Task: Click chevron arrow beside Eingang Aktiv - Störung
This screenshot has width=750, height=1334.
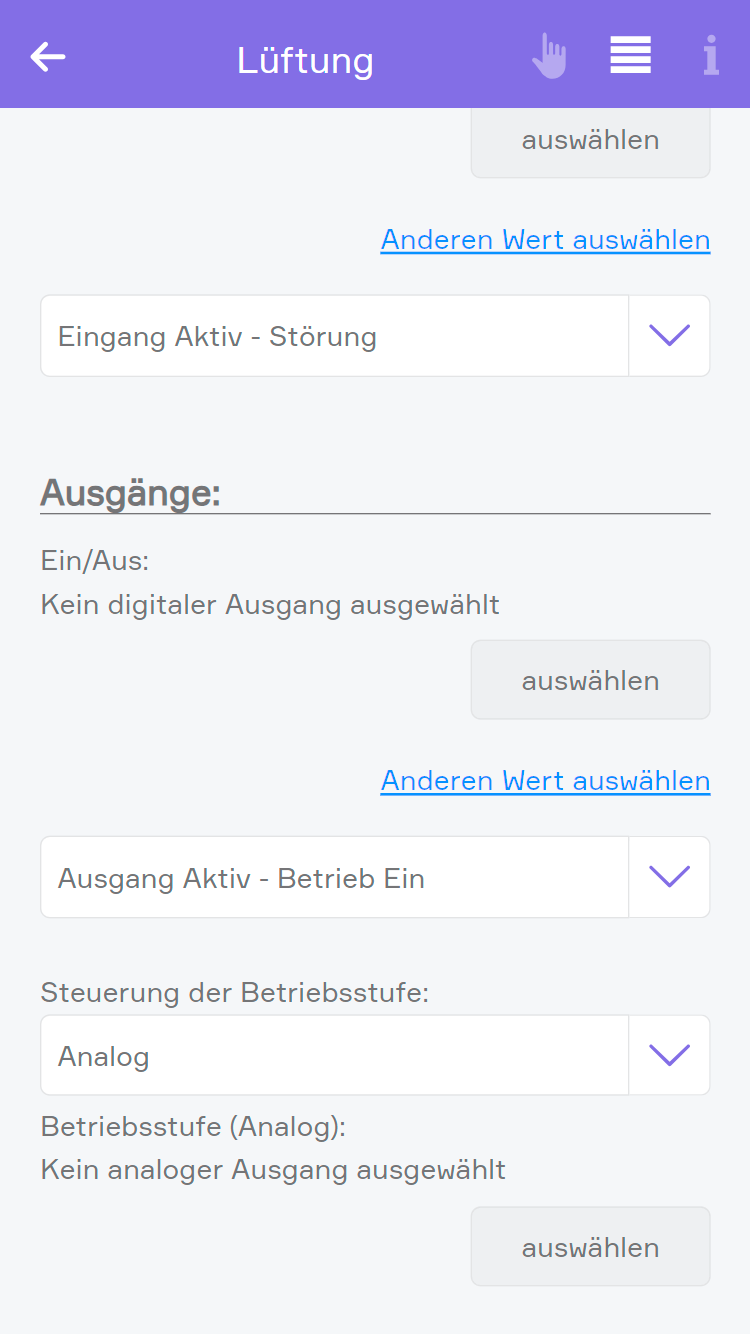Action: [x=669, y=336]
